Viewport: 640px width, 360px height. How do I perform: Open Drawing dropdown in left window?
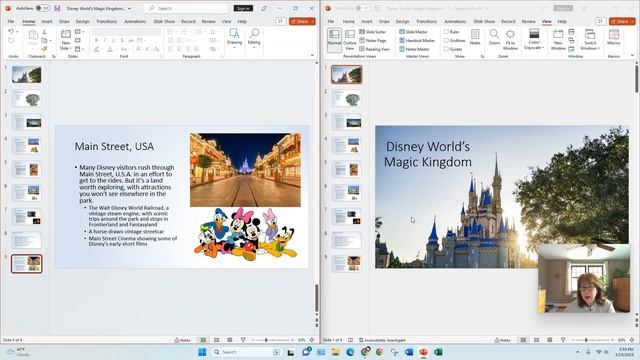point(234,38)
